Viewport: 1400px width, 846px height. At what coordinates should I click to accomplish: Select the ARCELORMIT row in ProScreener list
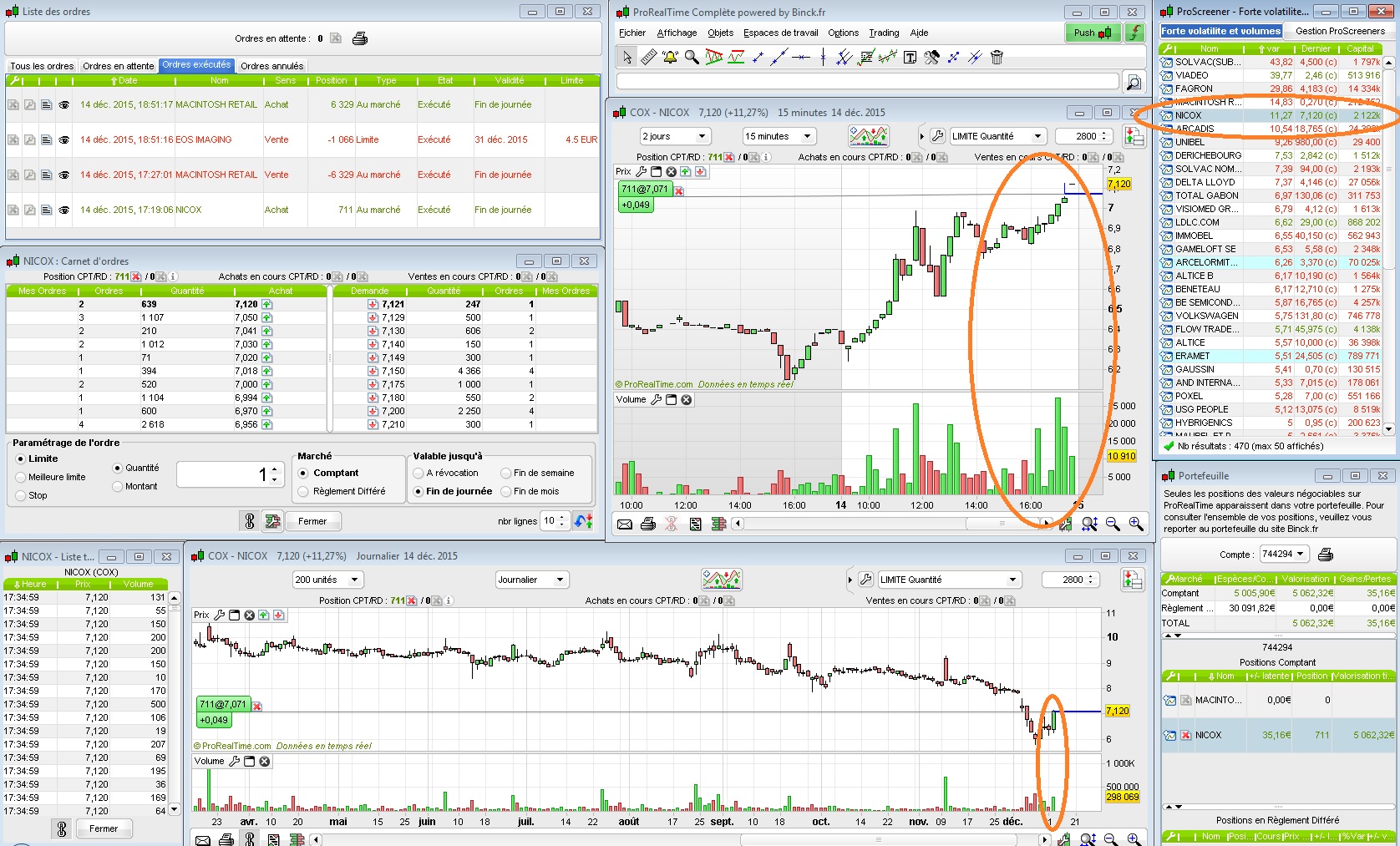point(1270,262)
